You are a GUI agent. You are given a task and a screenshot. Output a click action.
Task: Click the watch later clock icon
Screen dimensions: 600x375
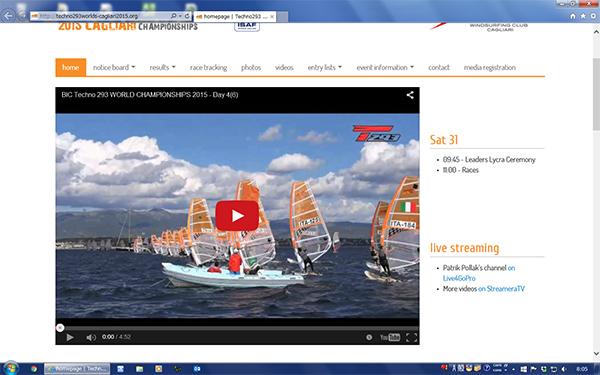tap(369, 337)
